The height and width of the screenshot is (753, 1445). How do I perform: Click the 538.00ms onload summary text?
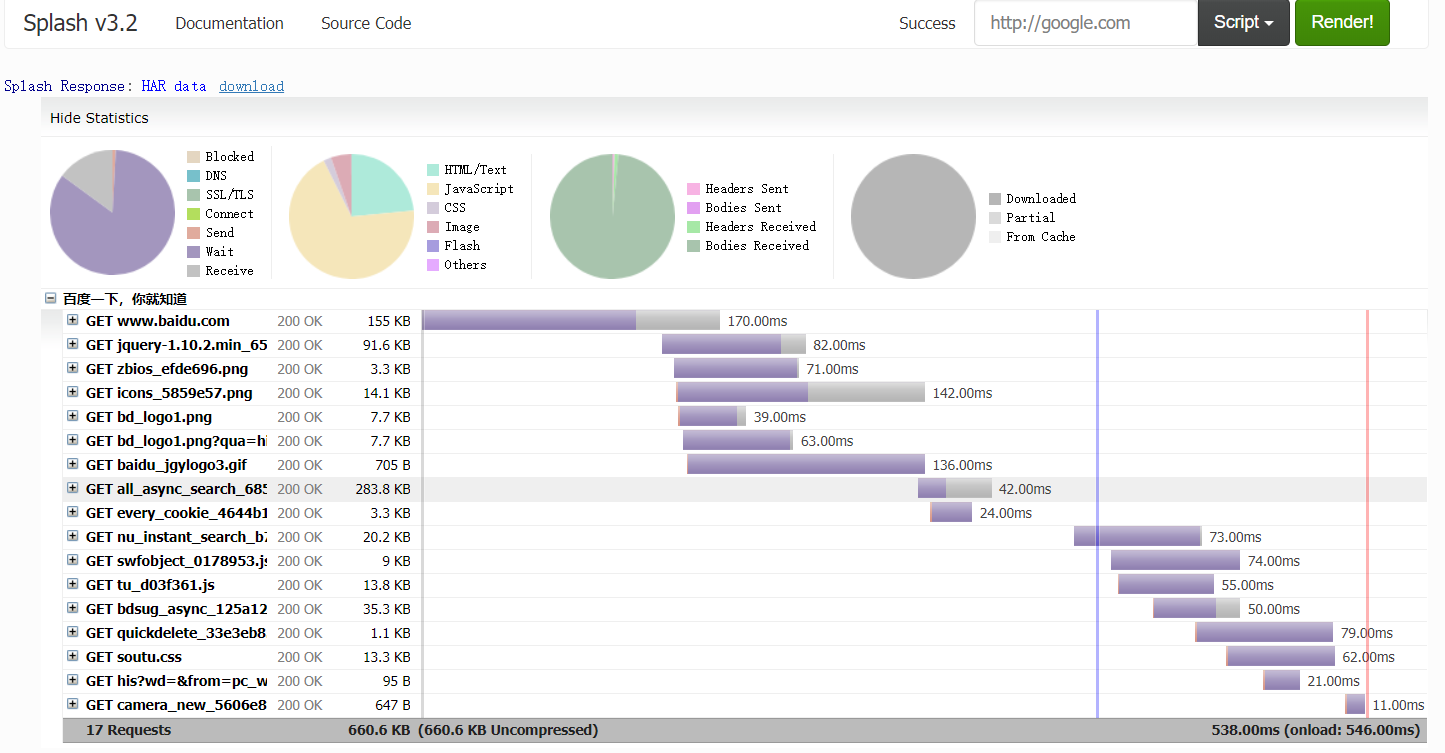(1316, 730)
